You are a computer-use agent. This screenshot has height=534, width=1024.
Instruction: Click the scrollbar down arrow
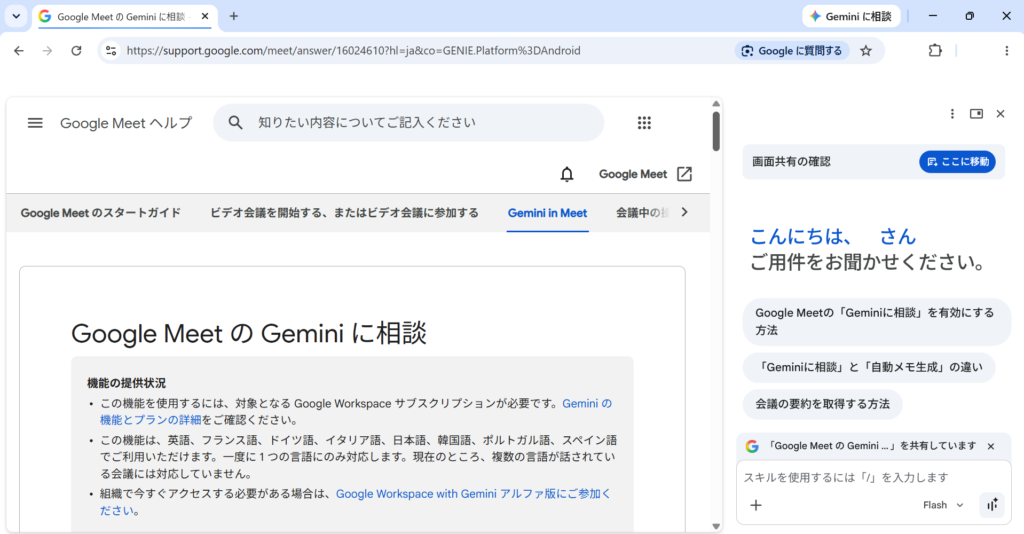pyautogui.click(x=716, y=526)
